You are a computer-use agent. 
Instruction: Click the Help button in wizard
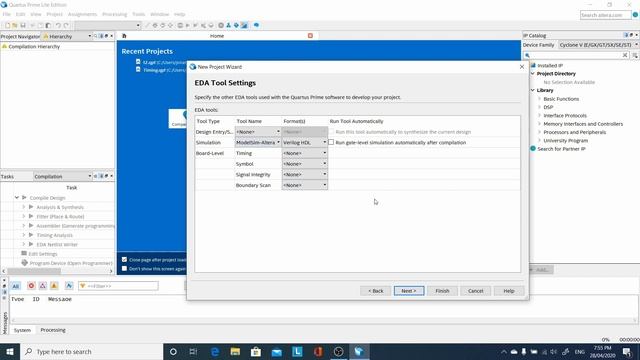click(x=509, y=291)
